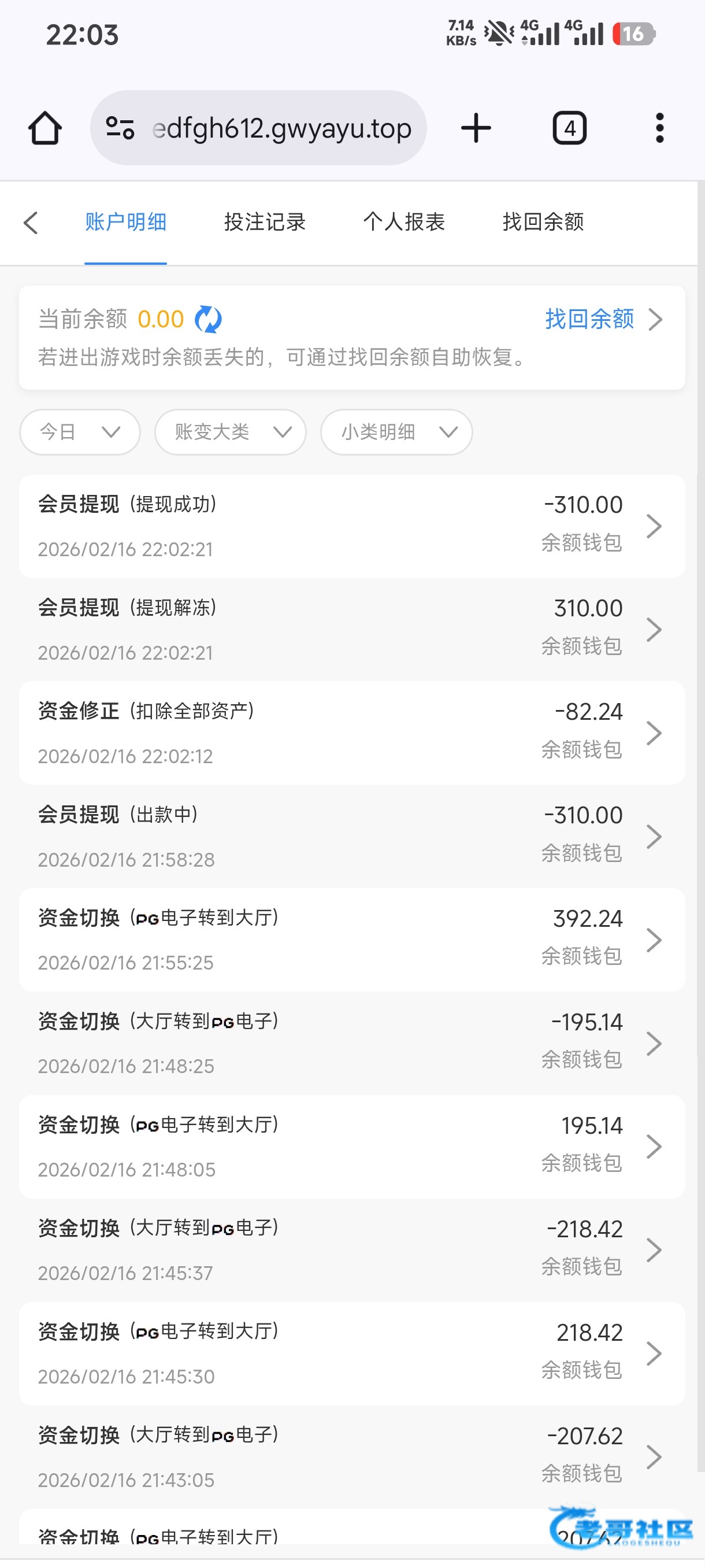Switch to the 个人报表 tab
The height and width of the screenshot is (1568, 705).
(404, 223)
